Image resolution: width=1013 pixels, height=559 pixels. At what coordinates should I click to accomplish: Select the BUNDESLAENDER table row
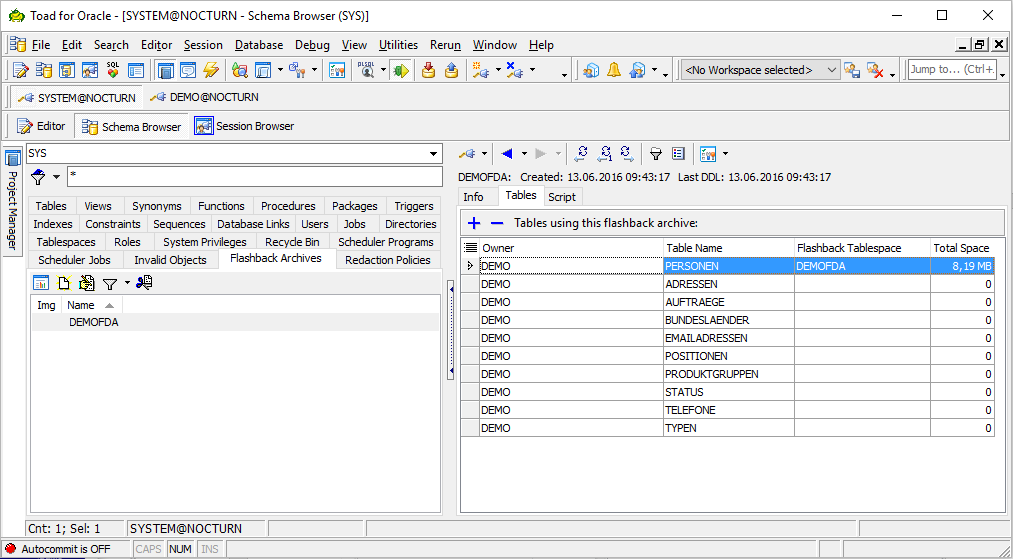point(727,320)
